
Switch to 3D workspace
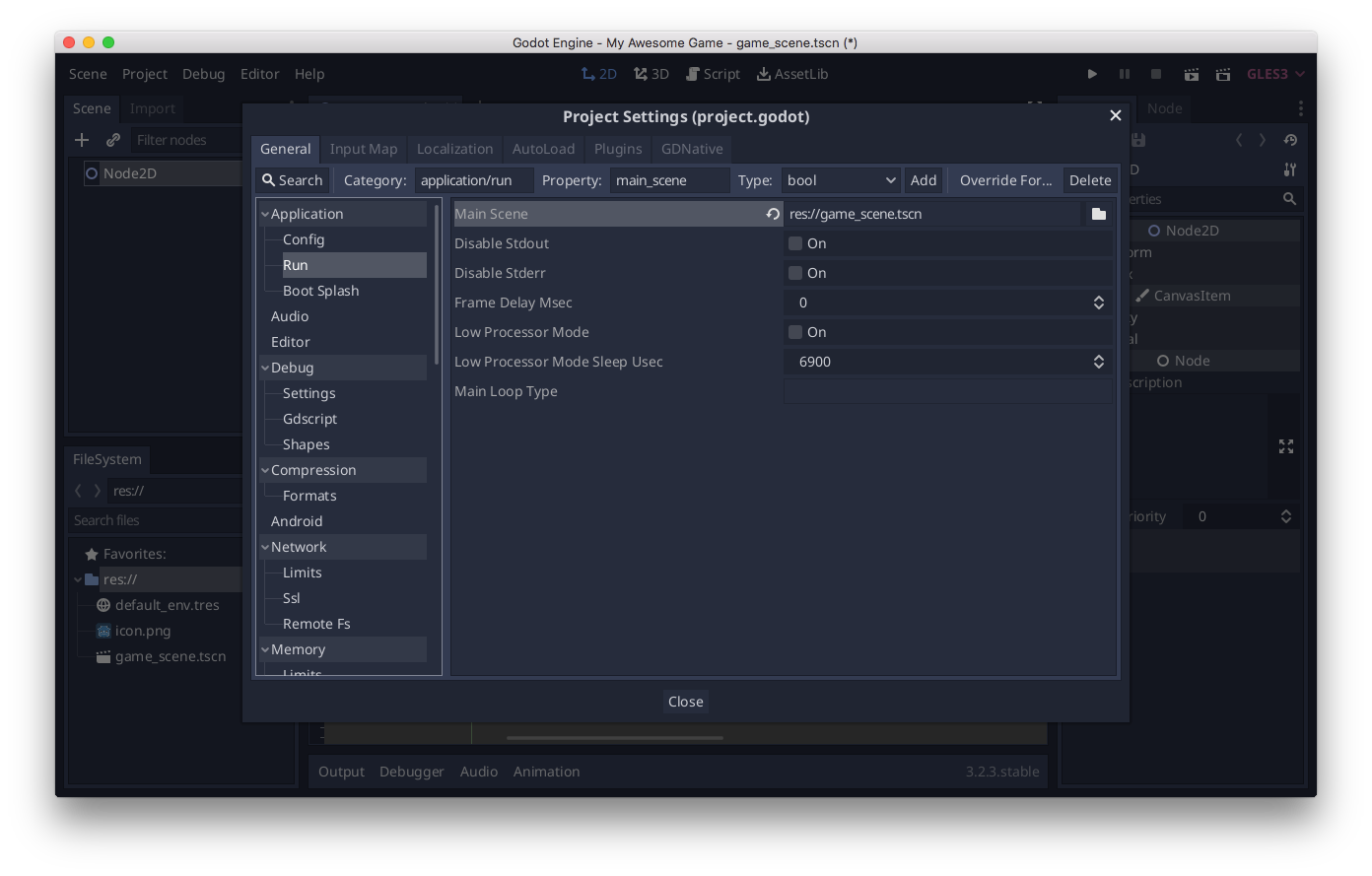(x=652, y=74)
